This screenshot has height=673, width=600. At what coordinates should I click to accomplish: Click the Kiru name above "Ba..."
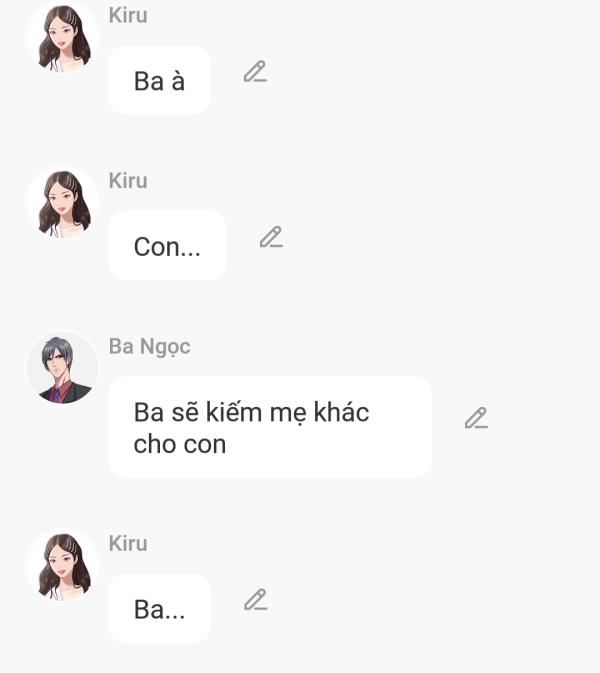[x=128, y=543]
